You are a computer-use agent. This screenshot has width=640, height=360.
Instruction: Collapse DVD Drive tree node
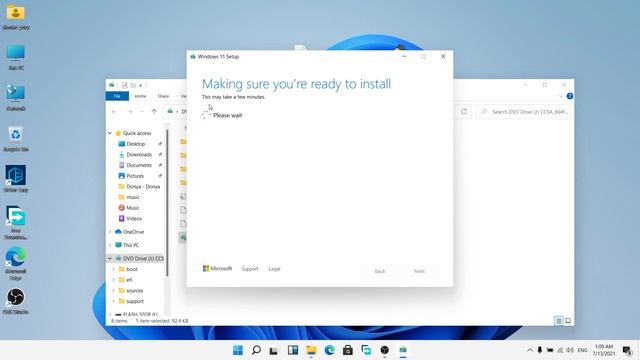[x=110, y=258]
